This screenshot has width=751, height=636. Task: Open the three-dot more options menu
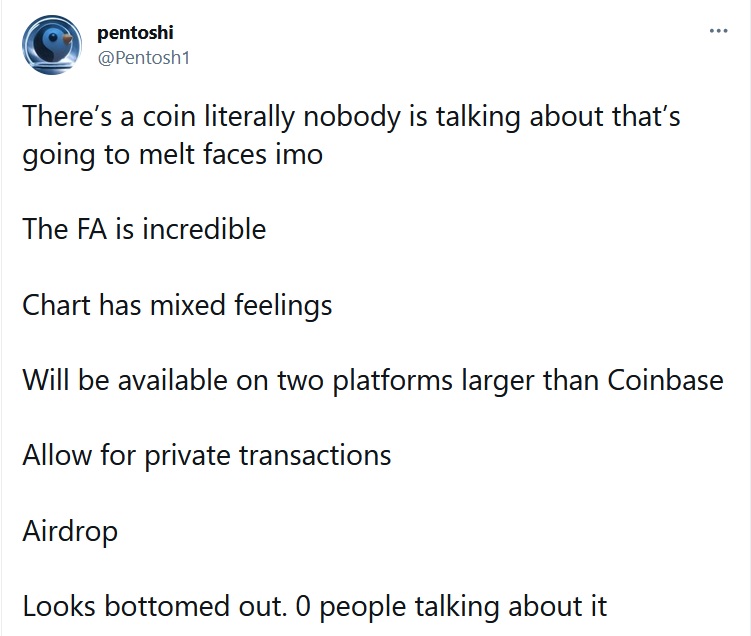pos(718,31)
